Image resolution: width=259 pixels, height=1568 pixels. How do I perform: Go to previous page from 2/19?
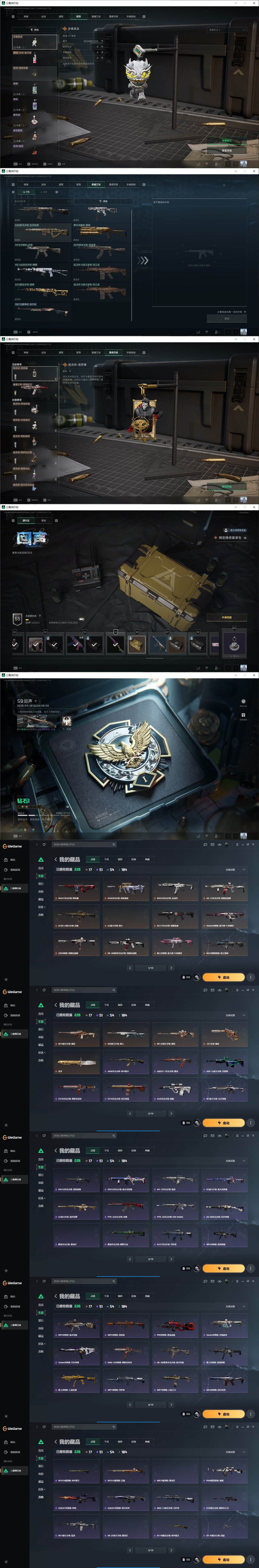130,1113
